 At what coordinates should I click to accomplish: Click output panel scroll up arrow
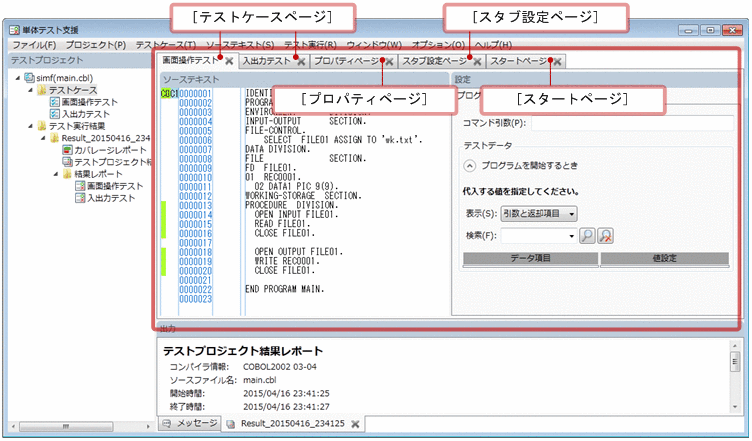[x=735, y=345]
